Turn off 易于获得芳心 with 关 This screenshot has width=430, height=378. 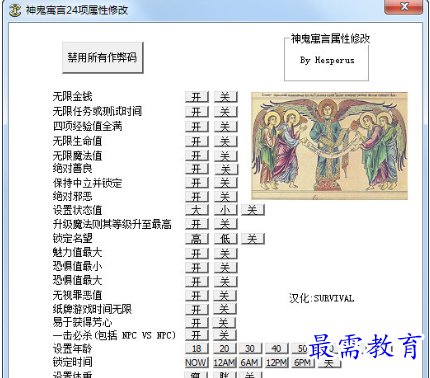click(x=224, y=323)
